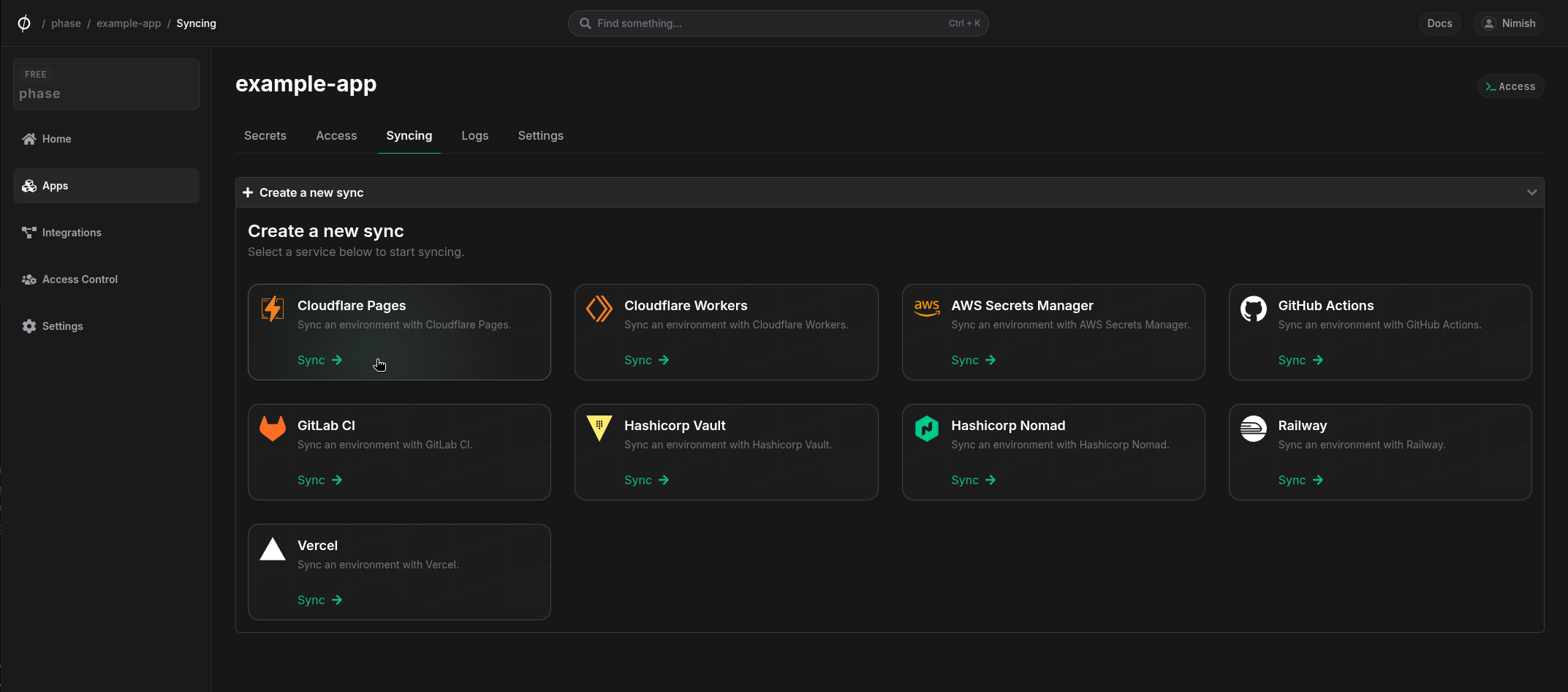
Task: Click the Access button on the right
Action: tap(1510, 86)
